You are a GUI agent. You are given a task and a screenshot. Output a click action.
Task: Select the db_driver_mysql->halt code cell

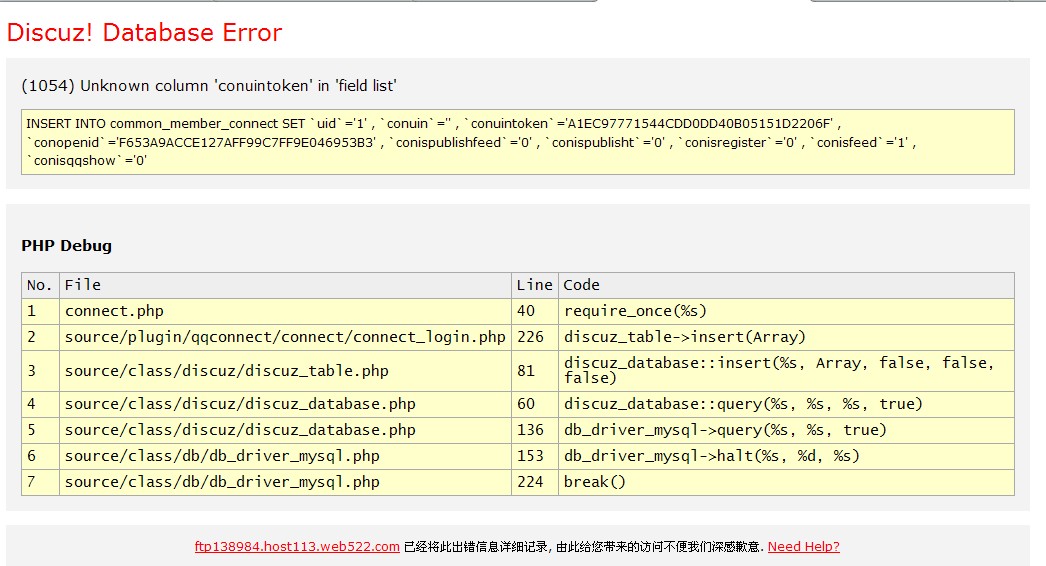coord(711,456)
